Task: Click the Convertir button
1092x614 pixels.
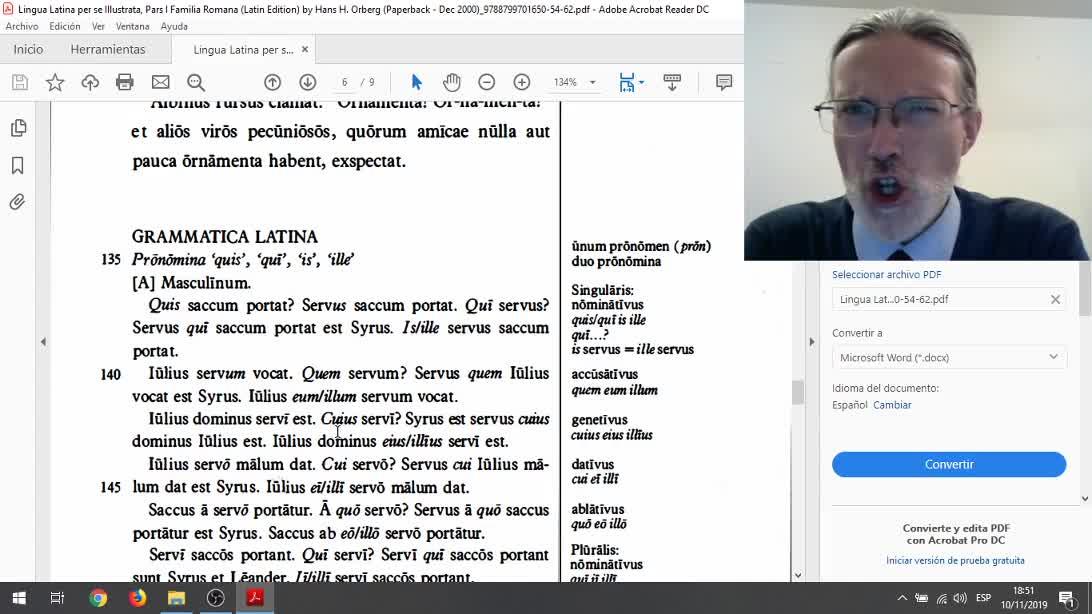Action: tap(949, 464)
